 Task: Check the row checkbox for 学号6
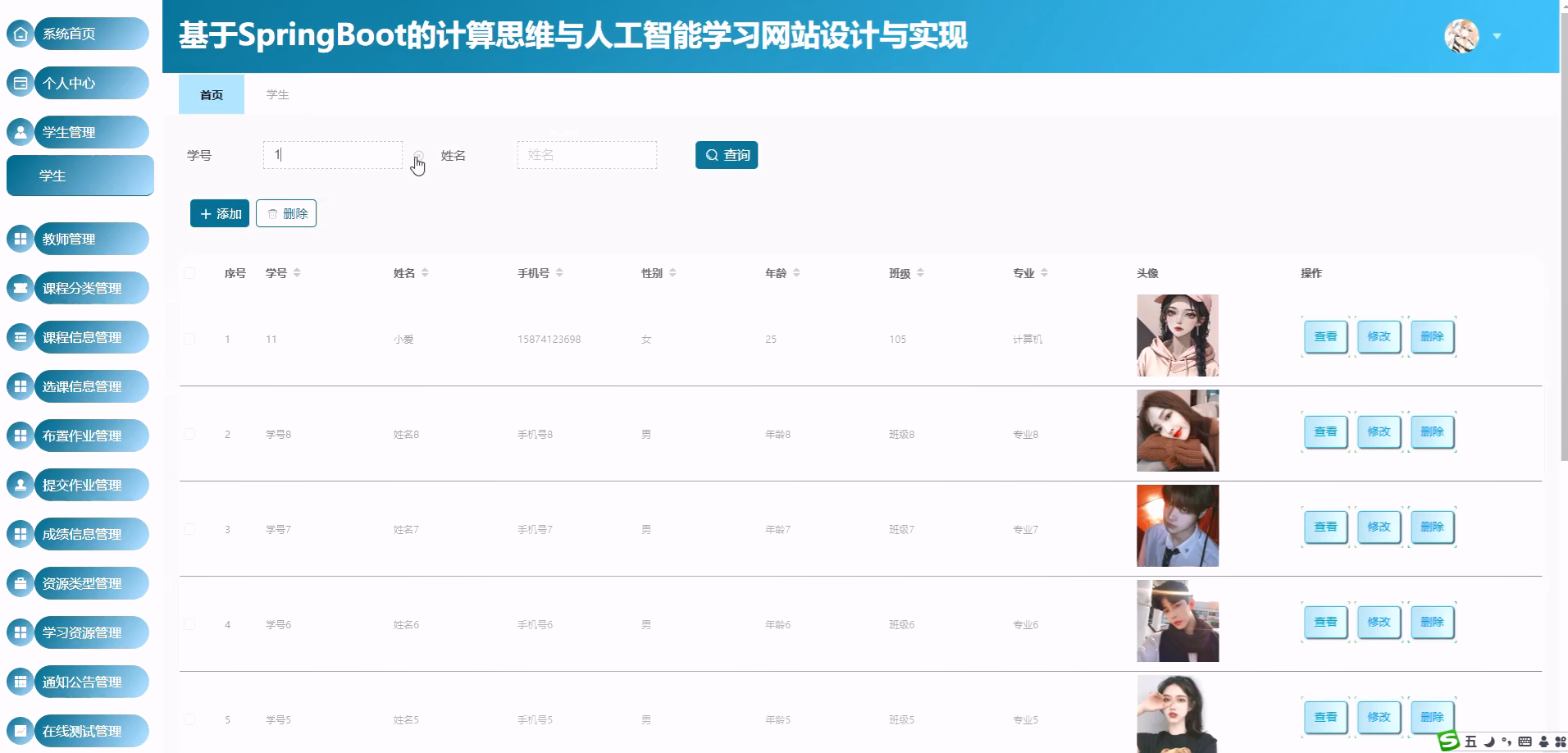click(x=189, y=624)
